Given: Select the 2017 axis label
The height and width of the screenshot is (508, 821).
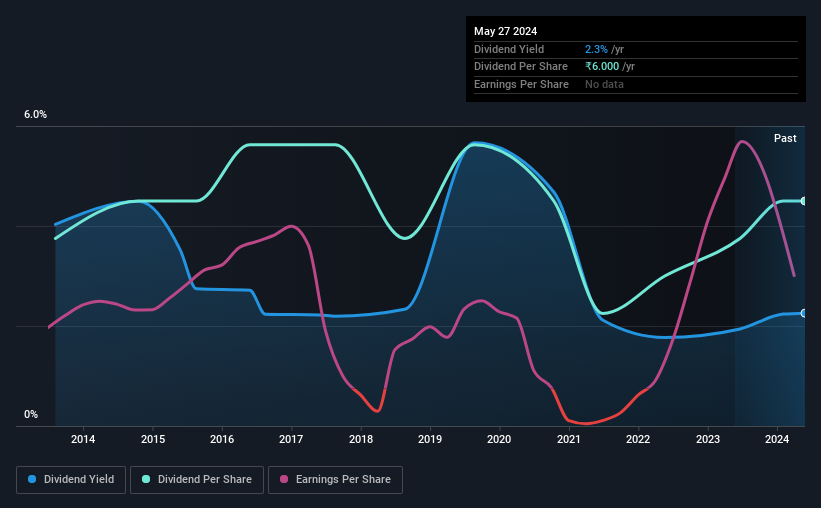Looking at the screenshot, I should pyautogui.click(x=291, y=439).
